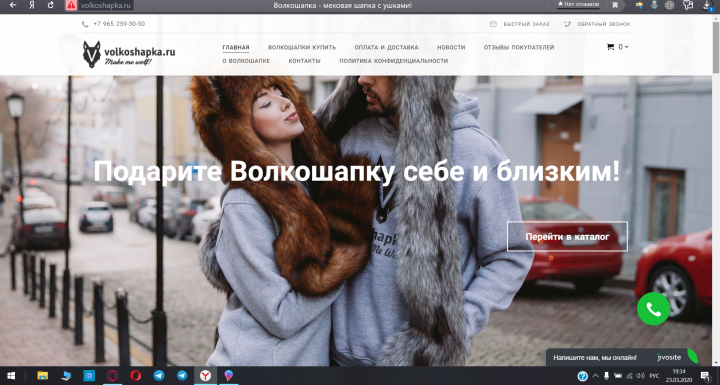Click the volkoshapka.ru address field
720x385 pixels.
[105, 6]
